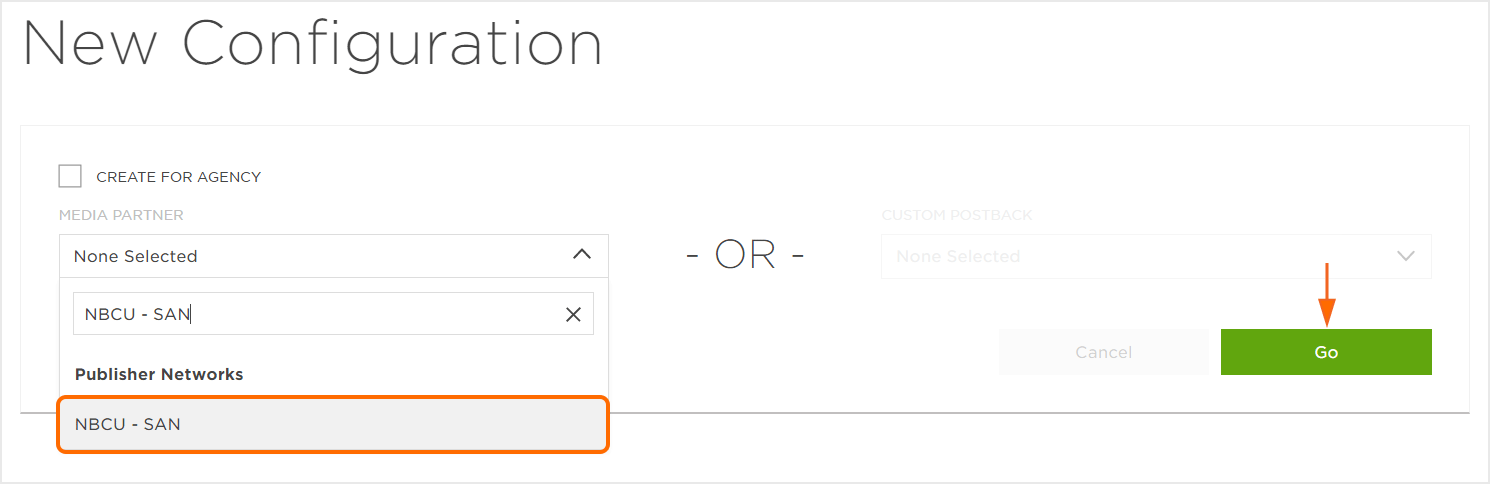Click the New Configuration page heading

coord(313,45)
